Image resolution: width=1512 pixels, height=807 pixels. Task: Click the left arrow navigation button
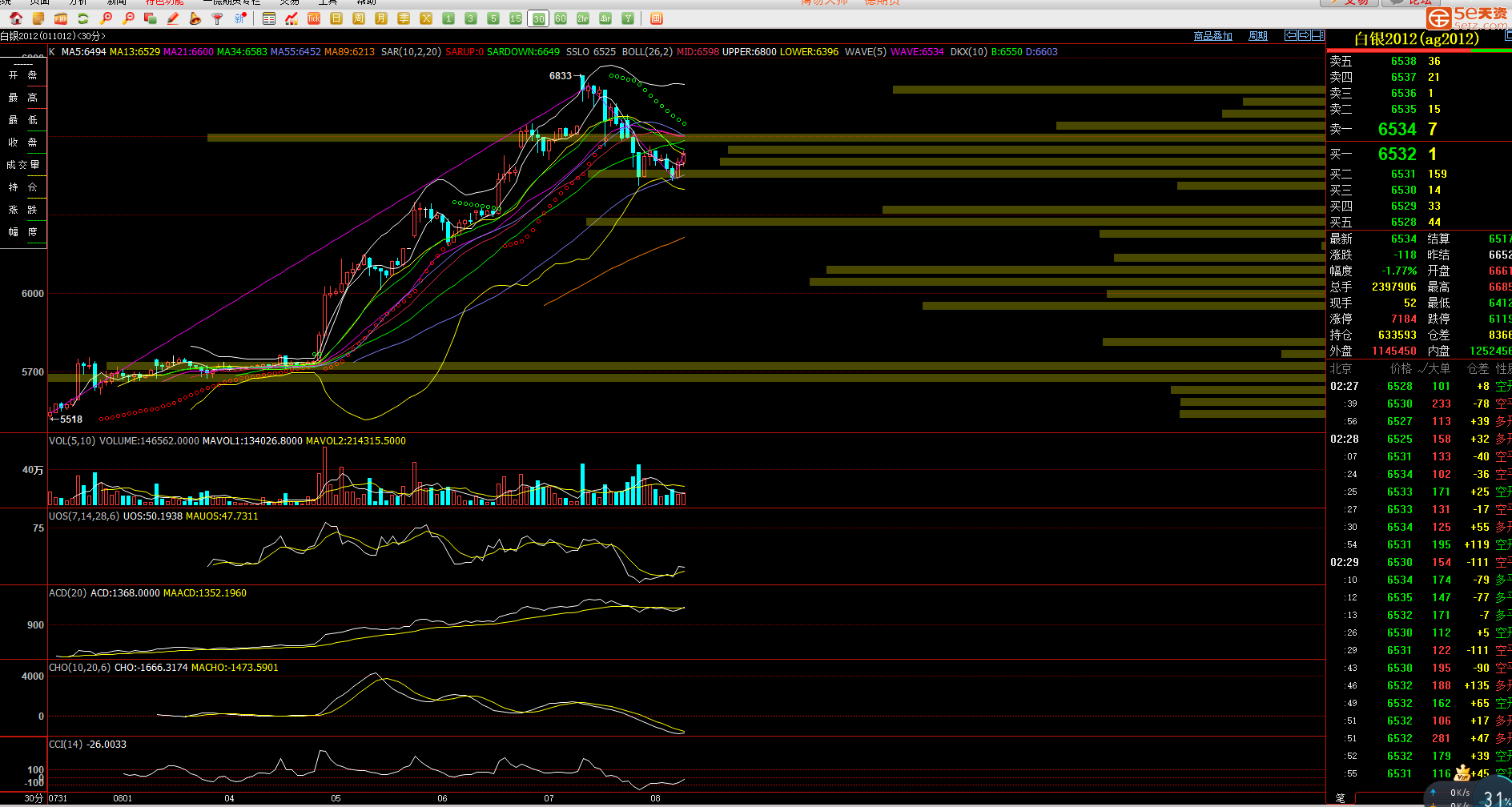tap(1290, 35)
